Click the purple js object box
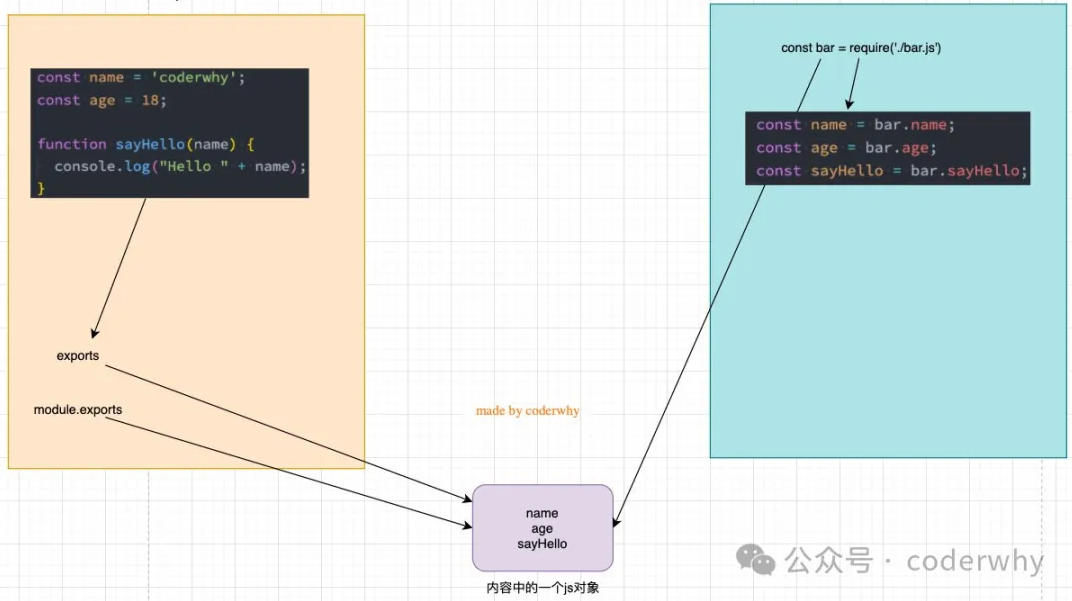The width and height of the screenshot is (1072, 601). tap(542, 528)
